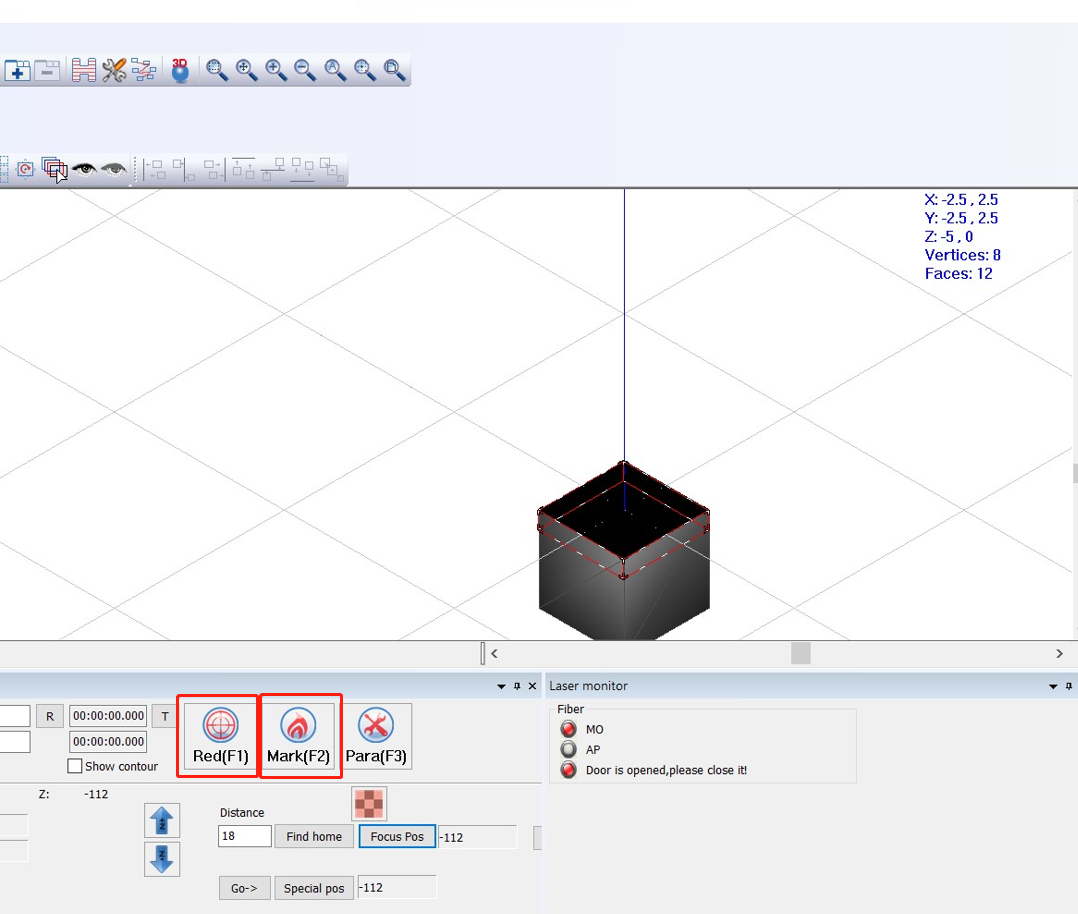Click the red checkerboard pattern button
The height and width of the screenshot is (914, 1078).
[369, 804]
